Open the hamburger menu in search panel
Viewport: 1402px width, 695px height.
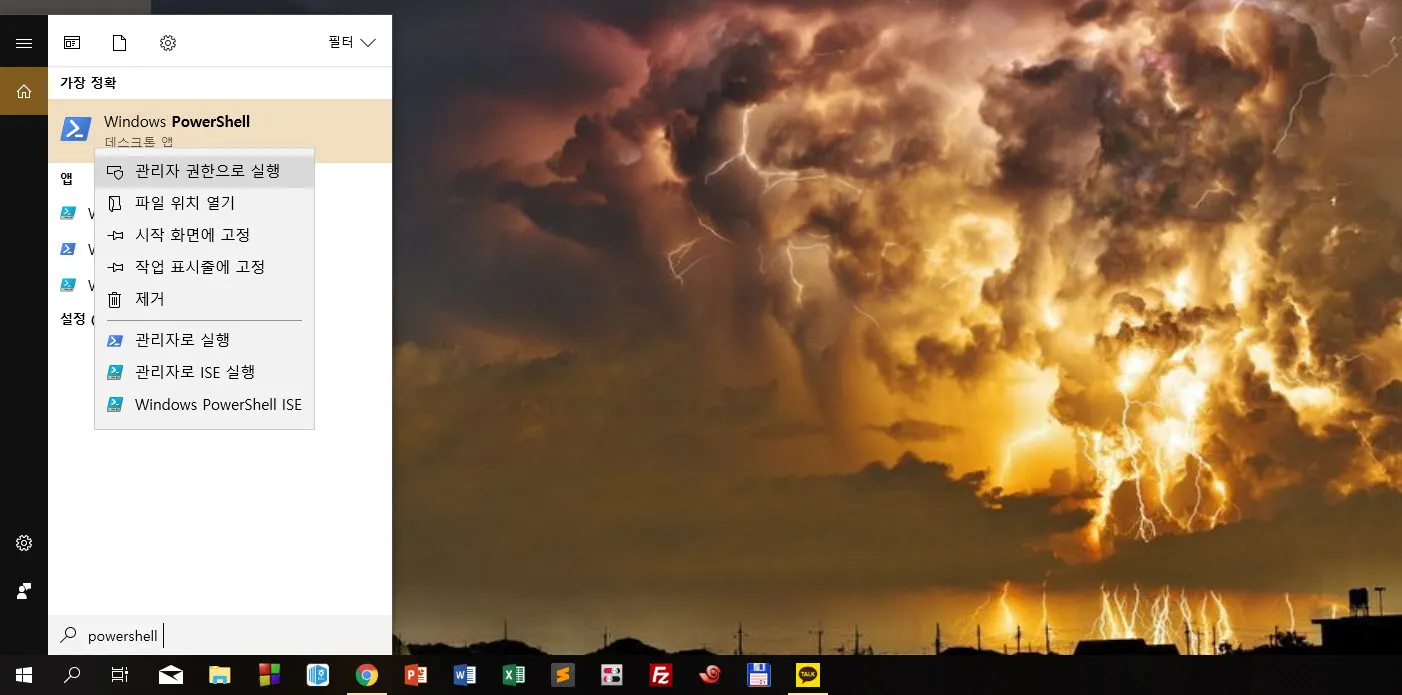pos(24,43)
